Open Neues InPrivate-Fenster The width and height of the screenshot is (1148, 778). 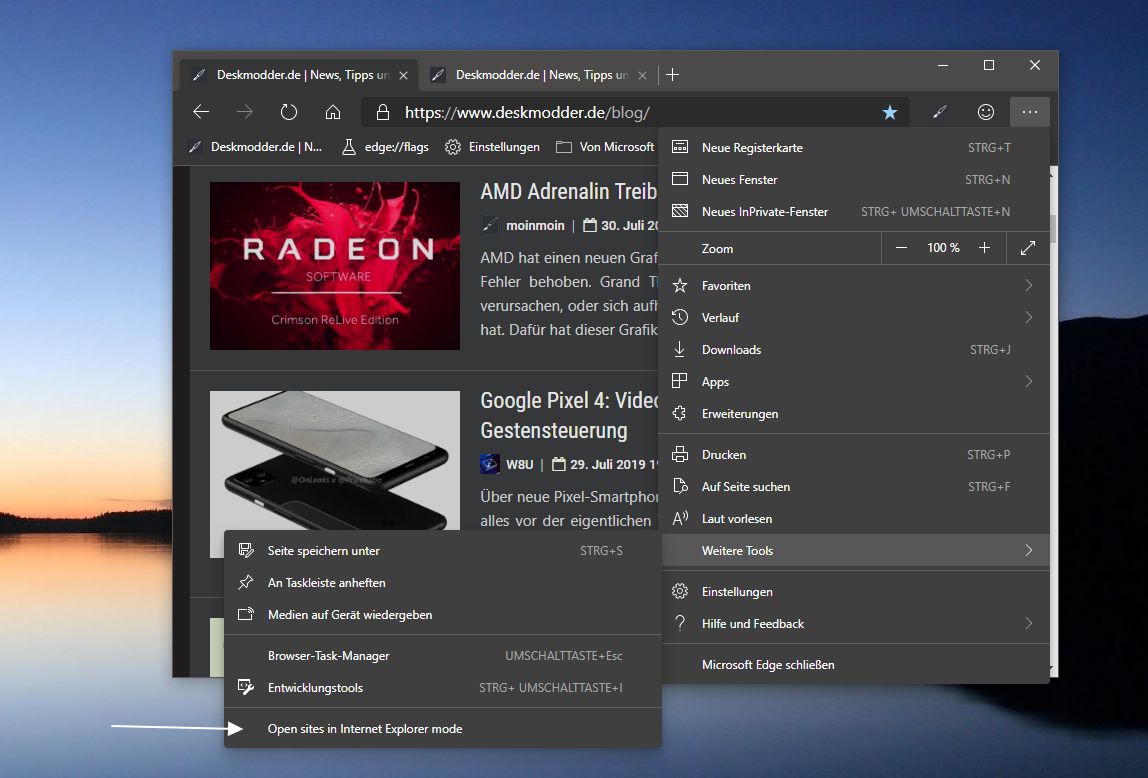[x=854, y=212]
